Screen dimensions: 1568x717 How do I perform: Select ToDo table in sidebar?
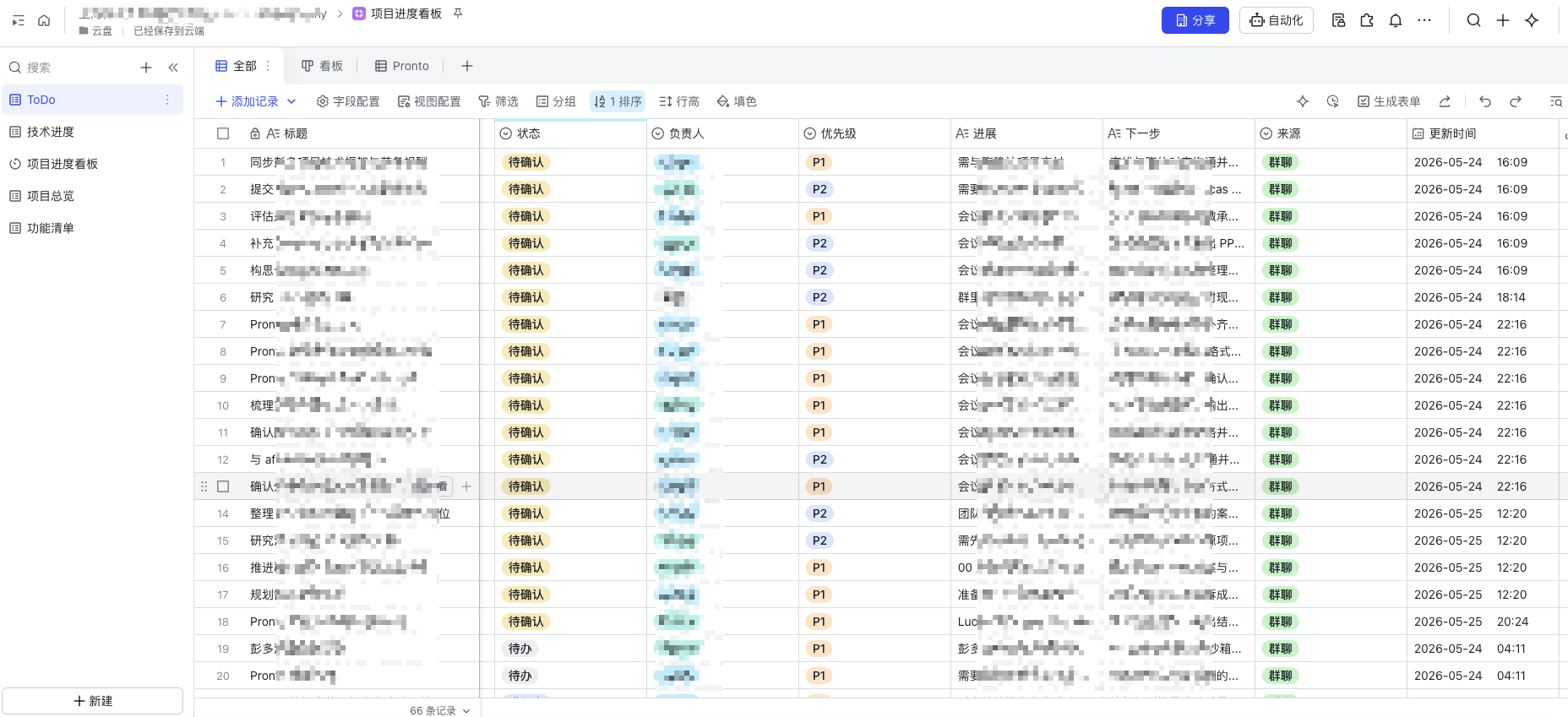(92, 100)
